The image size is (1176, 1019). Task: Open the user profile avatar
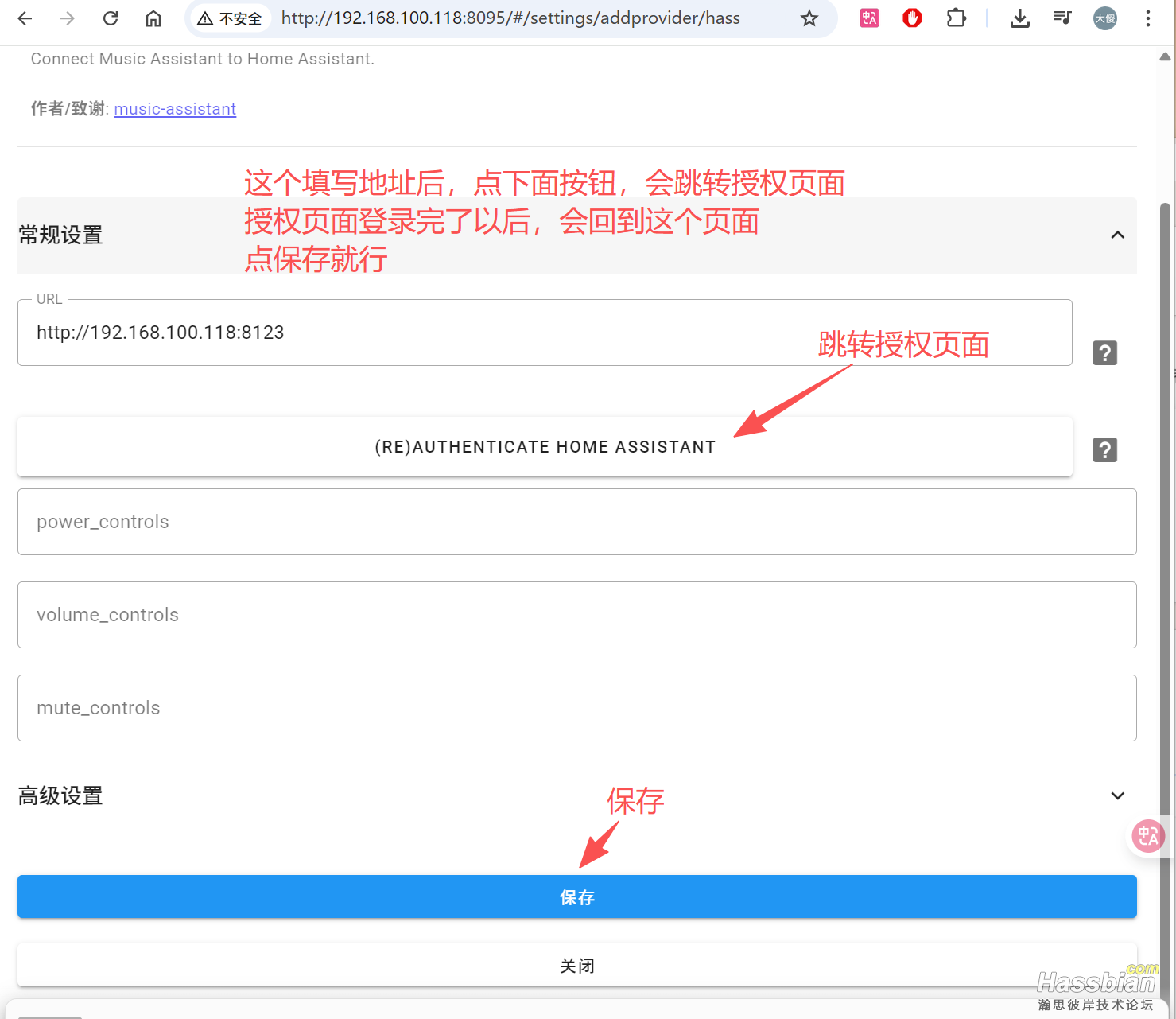1105,18
